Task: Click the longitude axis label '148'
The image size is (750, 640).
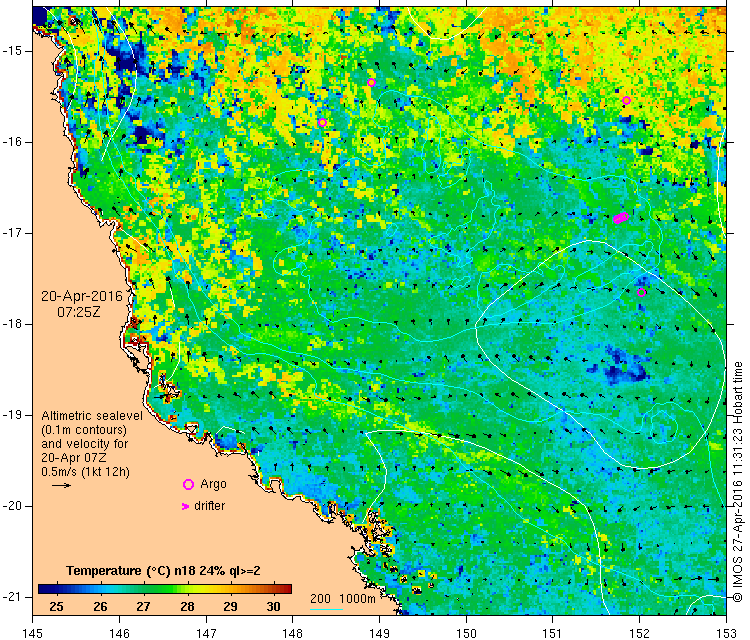Action: click(293, 633)
